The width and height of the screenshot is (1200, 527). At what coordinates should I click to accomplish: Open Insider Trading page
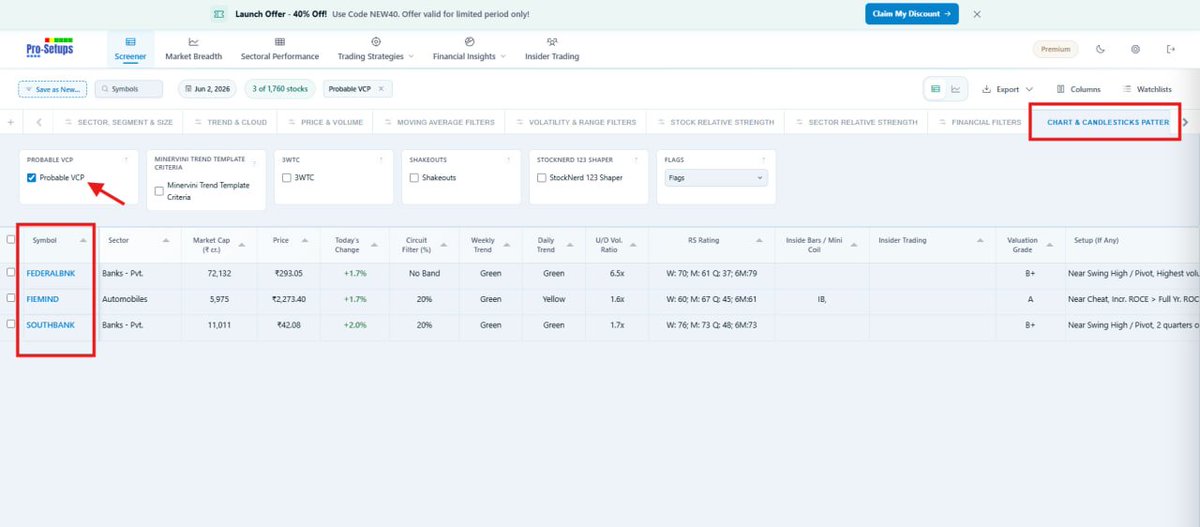click(x=552, y=49)
